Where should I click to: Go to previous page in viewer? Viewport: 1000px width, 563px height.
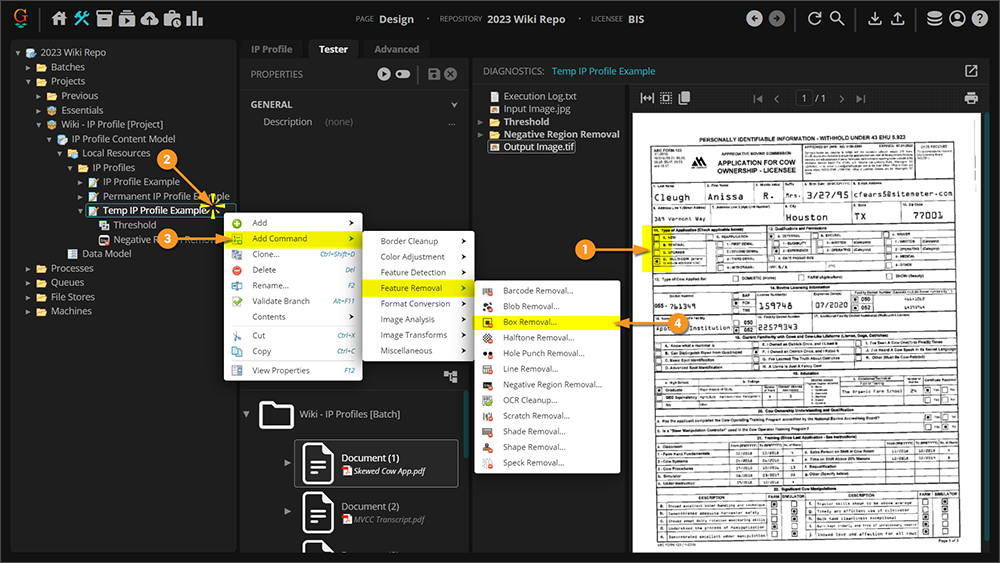point(777,99)
